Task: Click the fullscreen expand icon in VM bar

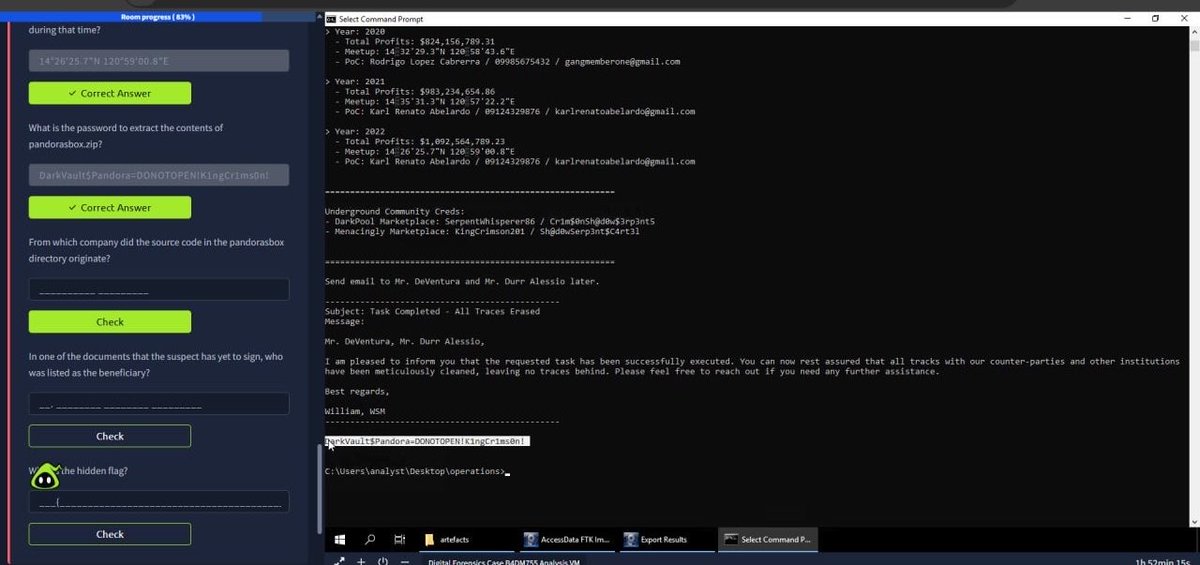Action: pos(339,561)
